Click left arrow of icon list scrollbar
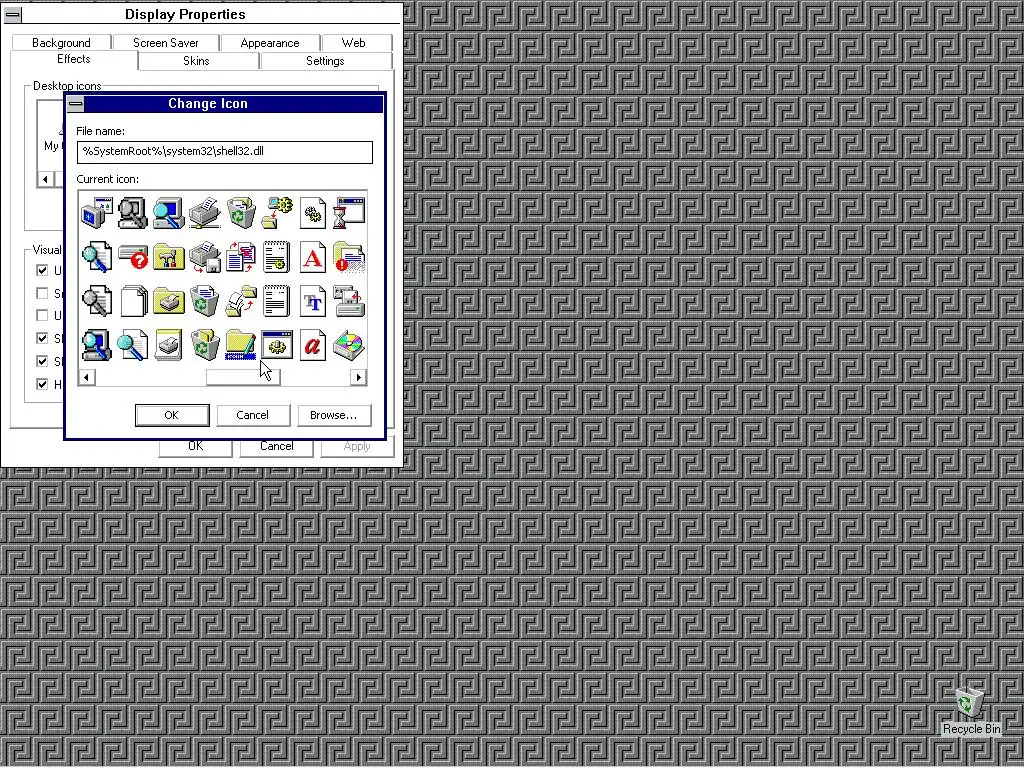Image resolution: width=1024 pixels, height=768 pixels. (x=87, y=377)
